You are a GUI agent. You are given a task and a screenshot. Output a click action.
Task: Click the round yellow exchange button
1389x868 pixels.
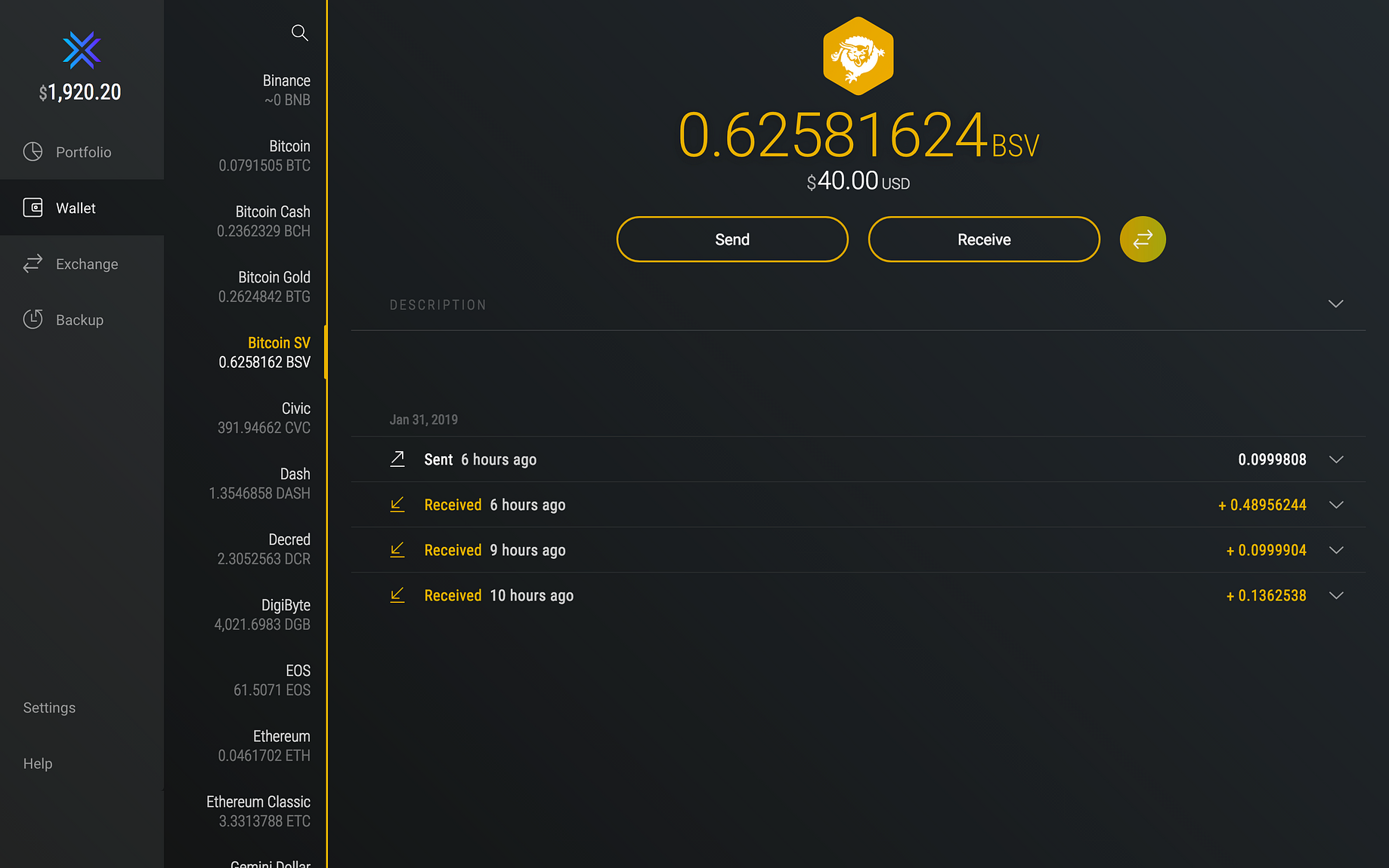(1143, 239)
